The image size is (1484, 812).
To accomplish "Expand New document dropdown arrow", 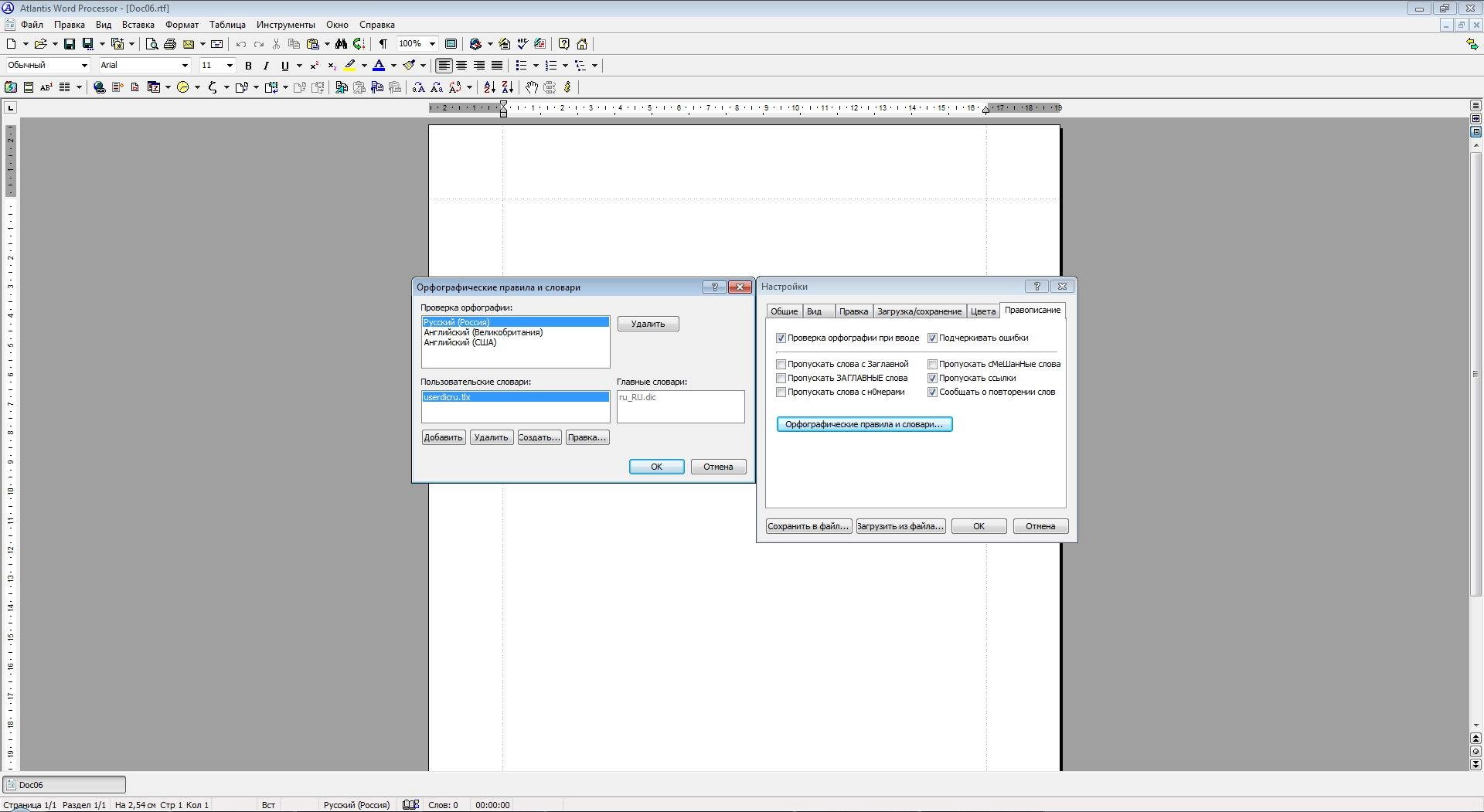I will pyautogui.click(x=26, y=44).
